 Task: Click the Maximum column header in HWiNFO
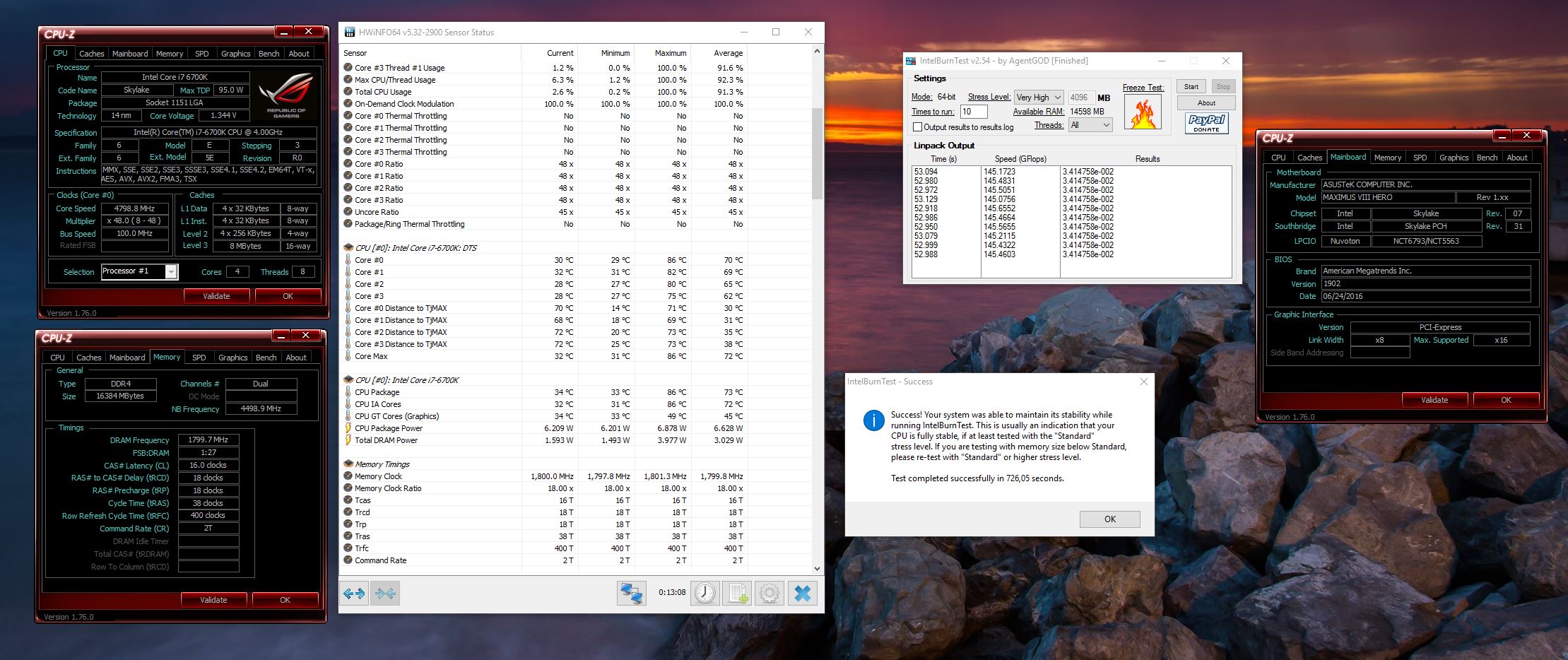coord(662,53)
